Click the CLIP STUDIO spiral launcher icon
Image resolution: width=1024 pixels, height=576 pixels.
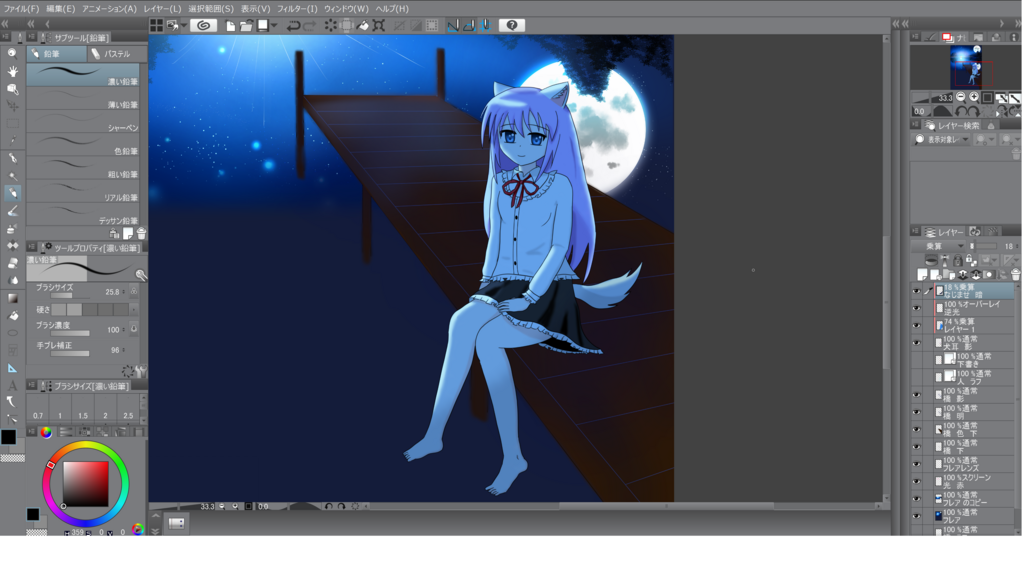[x=203, y=25]
